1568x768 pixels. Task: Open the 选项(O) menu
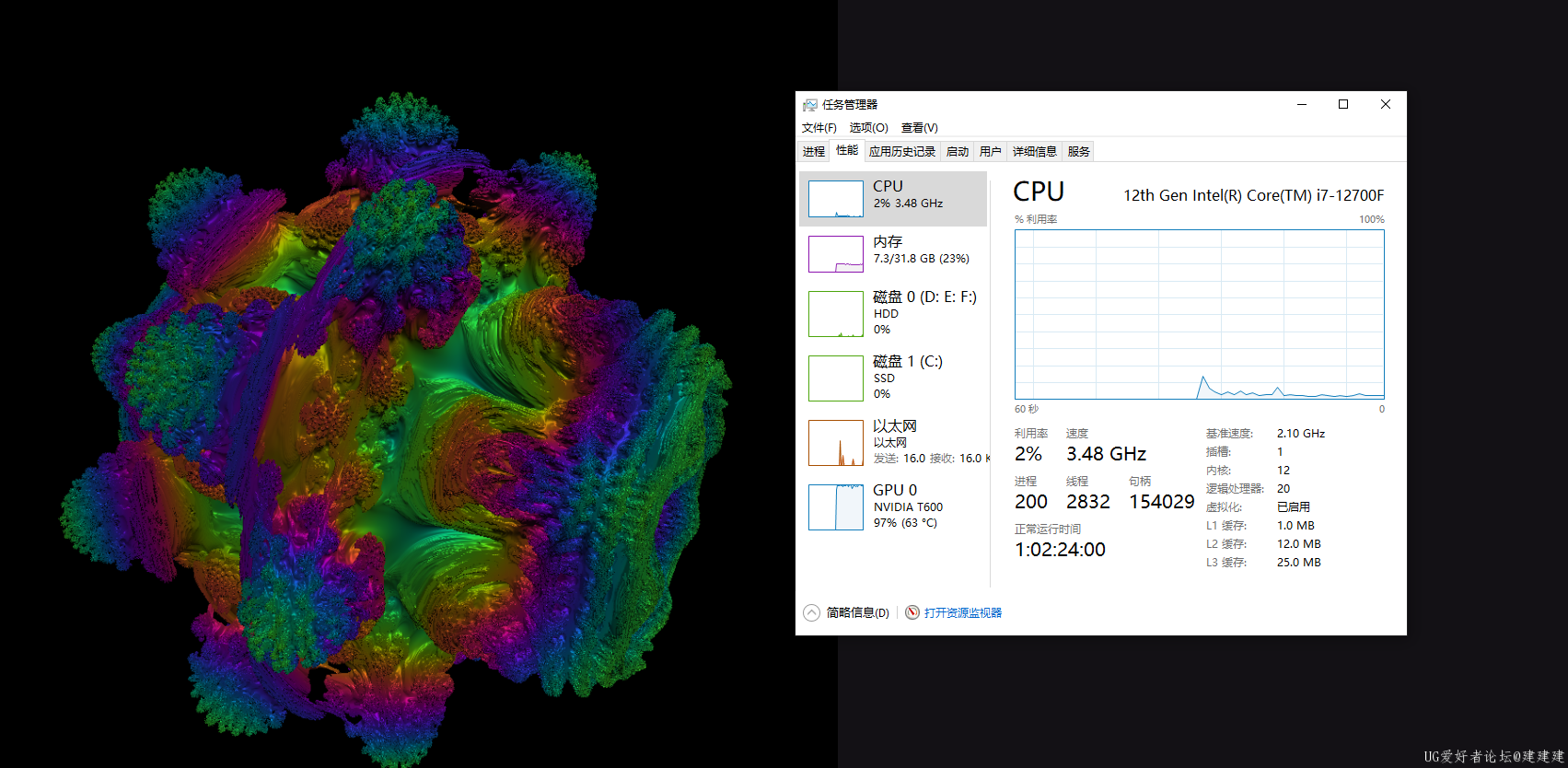[x=868, y=128]
